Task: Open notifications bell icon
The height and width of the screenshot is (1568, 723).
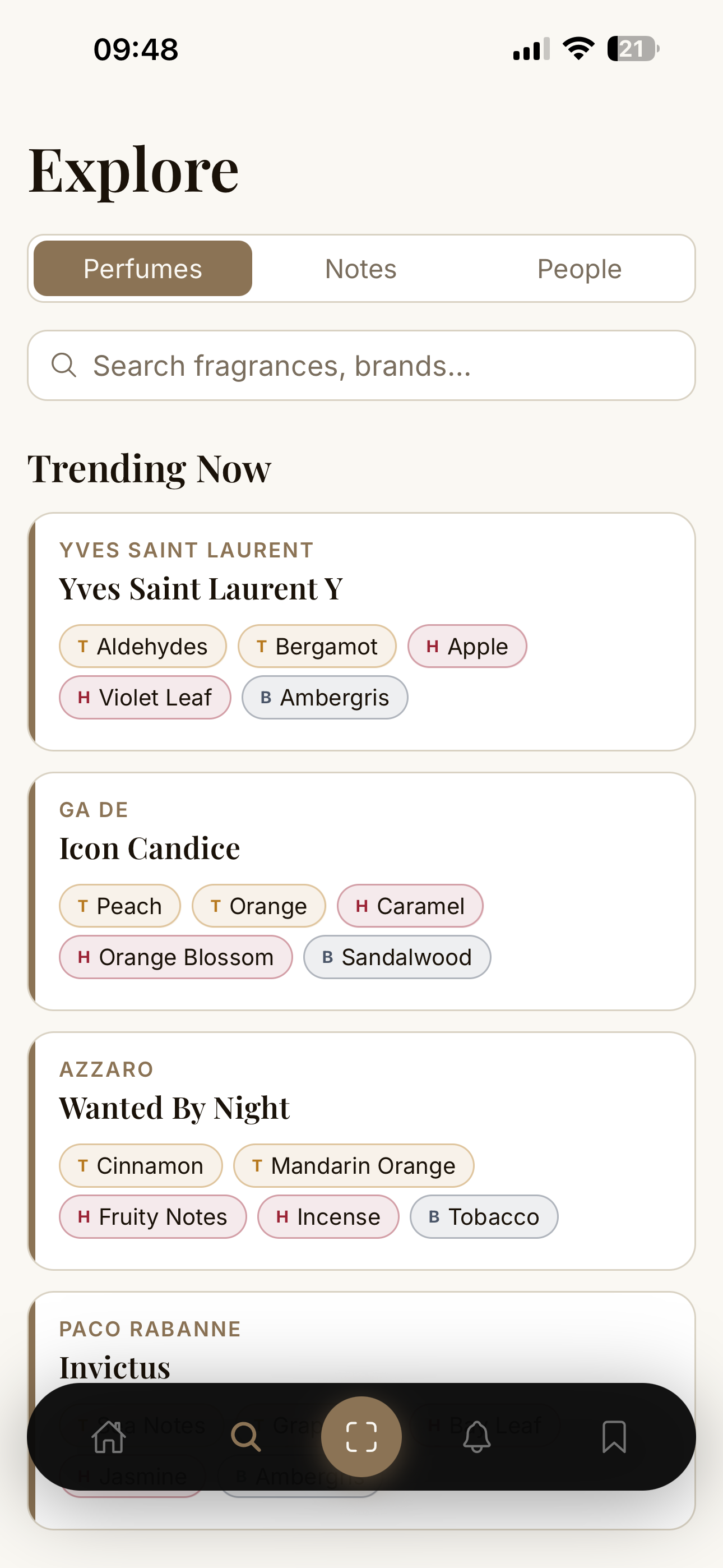Action: pos(477,1437)
